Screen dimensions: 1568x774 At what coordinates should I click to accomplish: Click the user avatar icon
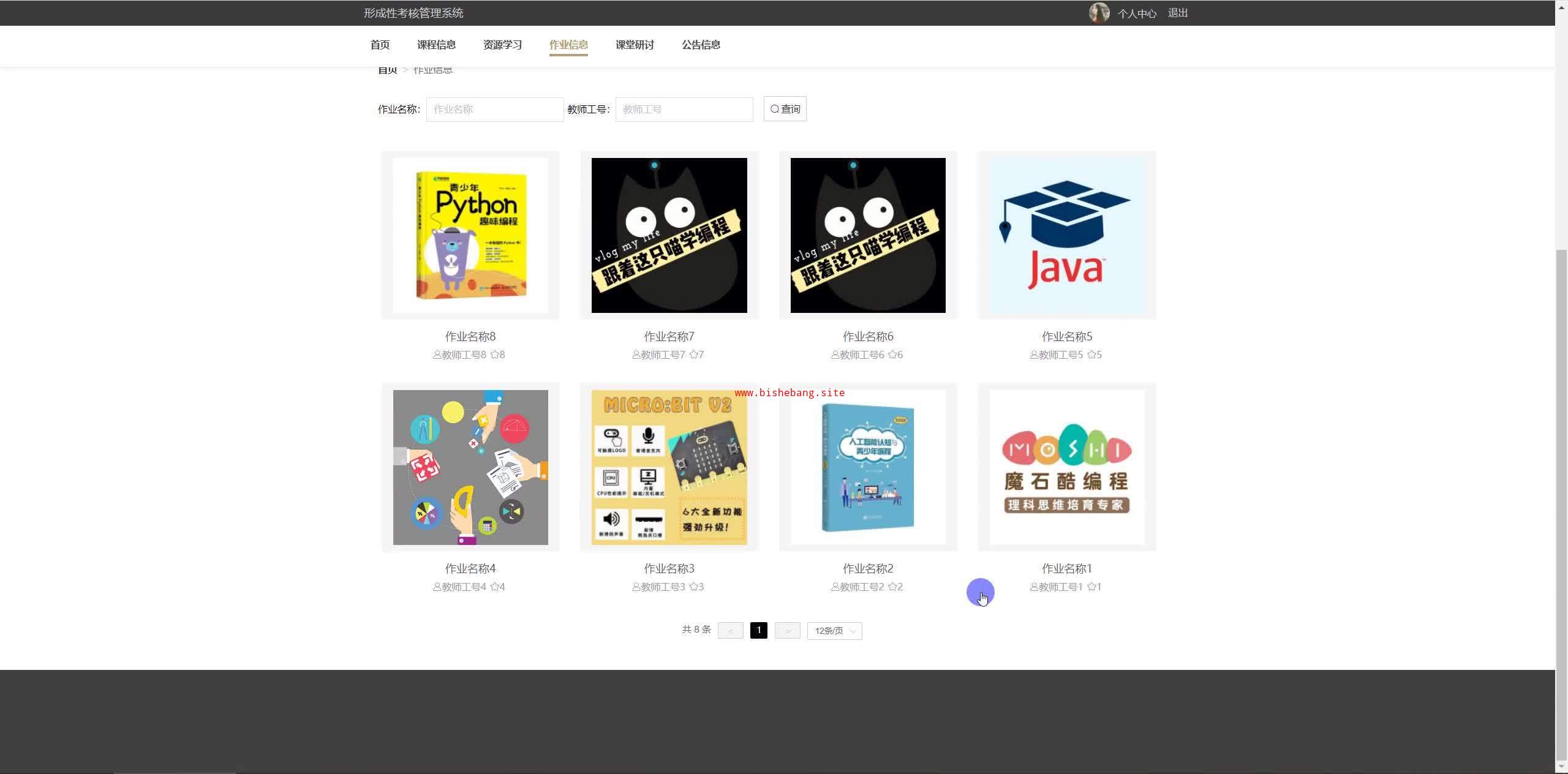(x=1099, y=13)
